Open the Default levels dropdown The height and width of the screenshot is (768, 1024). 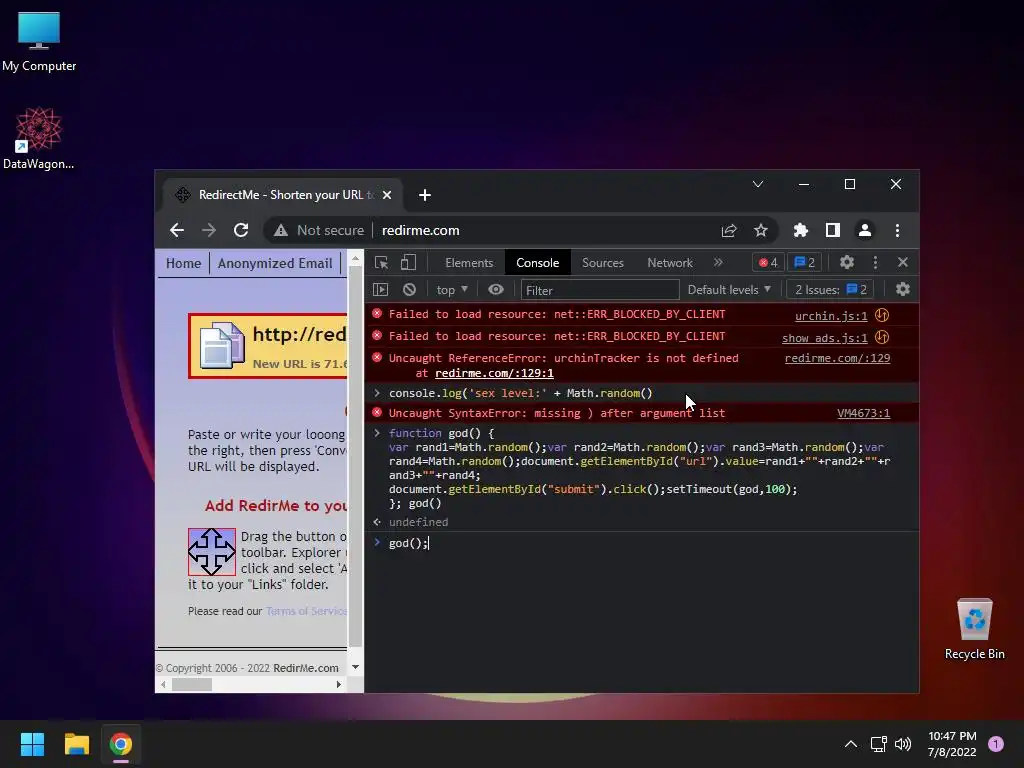[729, 289]
